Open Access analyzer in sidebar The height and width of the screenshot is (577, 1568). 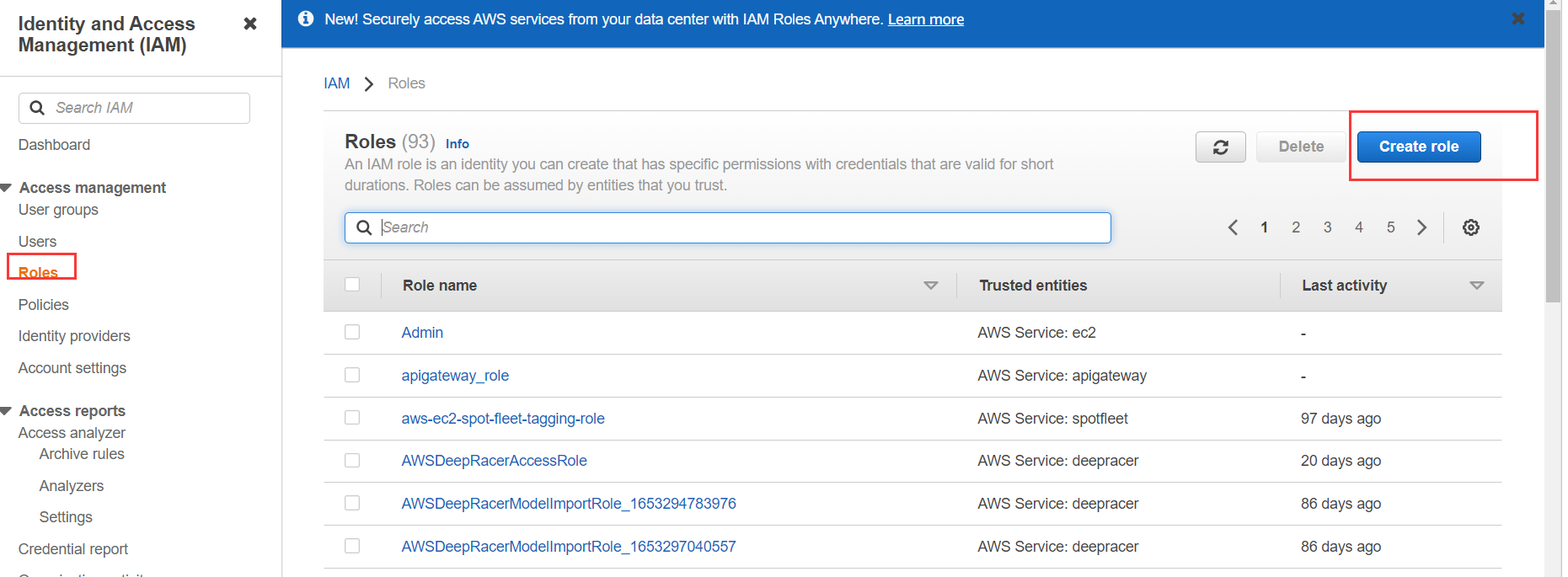(x=72, y=433)
